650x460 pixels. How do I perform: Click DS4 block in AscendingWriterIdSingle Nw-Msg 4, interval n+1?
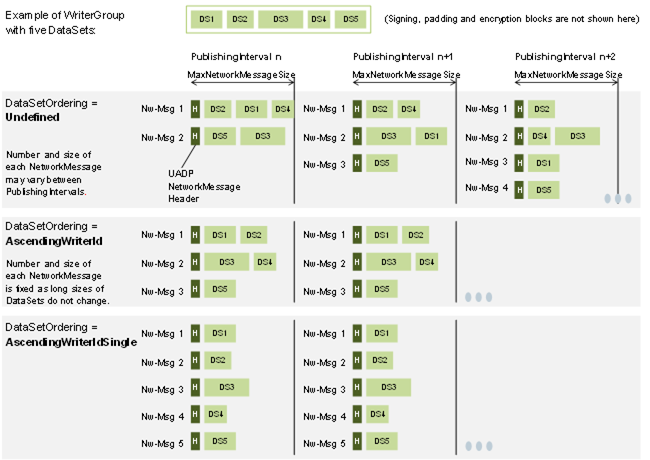(x=376, y=414)
